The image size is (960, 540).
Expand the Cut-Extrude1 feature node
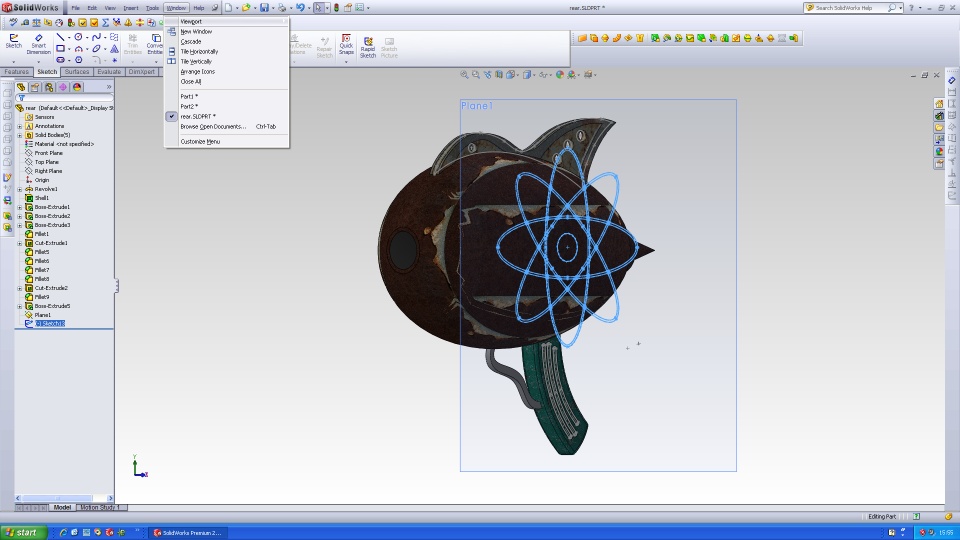point(20,243)
